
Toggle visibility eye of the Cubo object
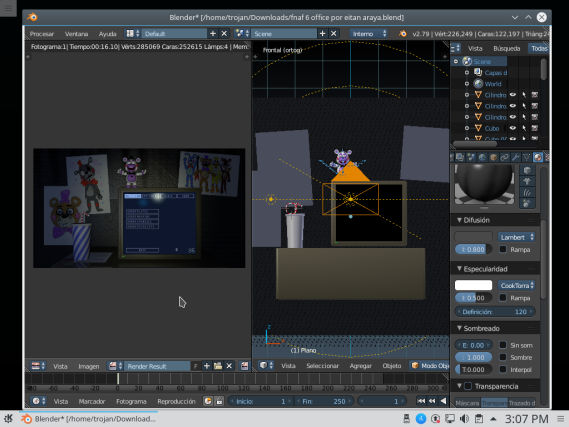(x=513, y=128)
